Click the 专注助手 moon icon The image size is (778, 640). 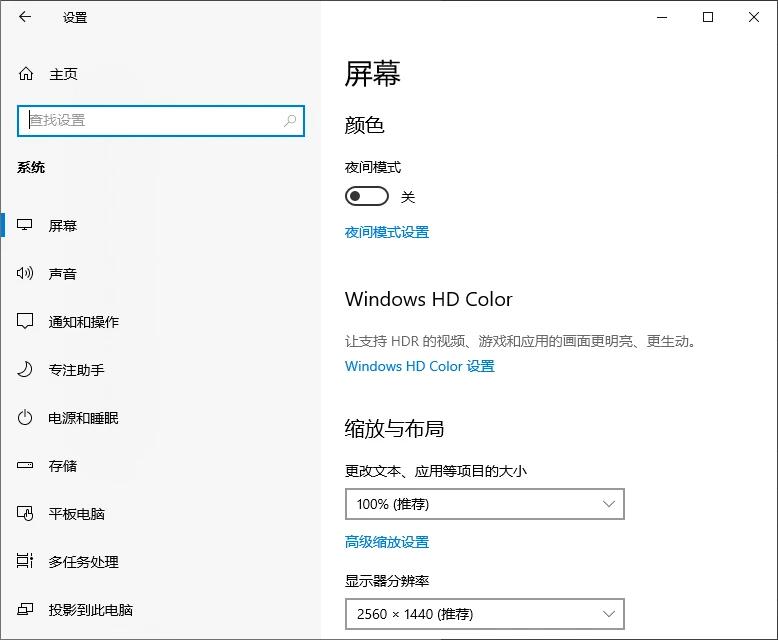coord(26,370)
